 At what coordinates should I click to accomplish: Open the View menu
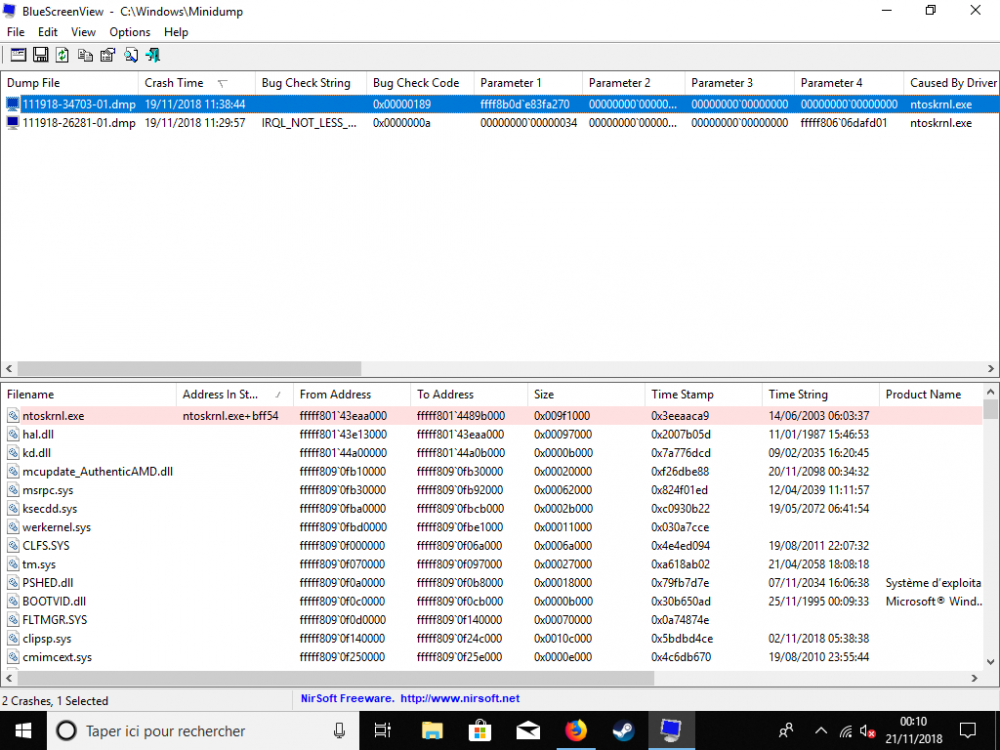point(84,32)
